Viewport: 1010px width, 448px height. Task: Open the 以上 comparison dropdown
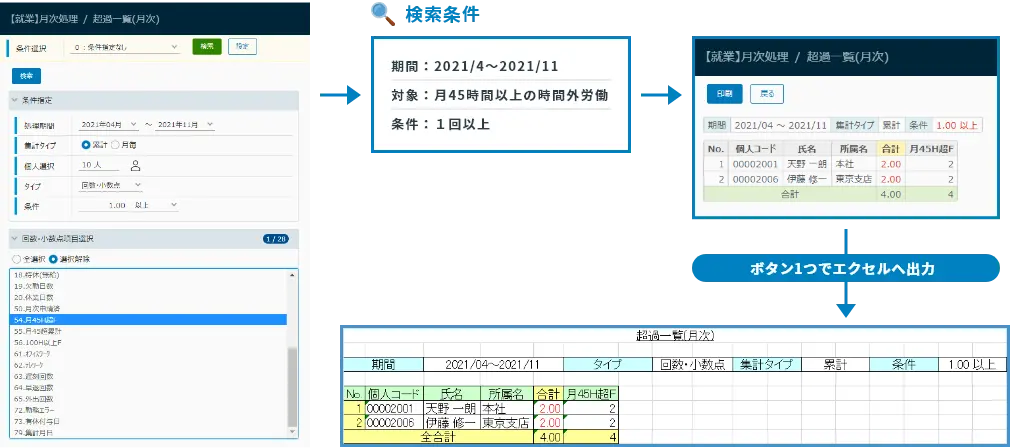155,205
